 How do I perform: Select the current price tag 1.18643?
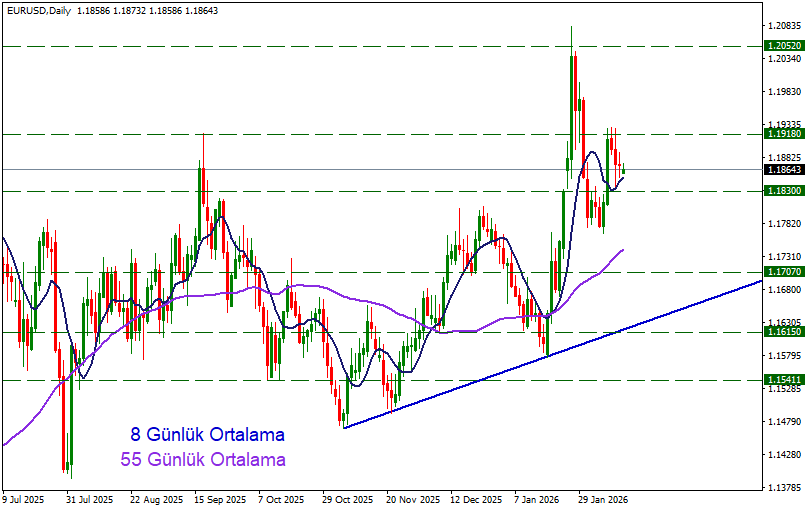click(782, 170)
